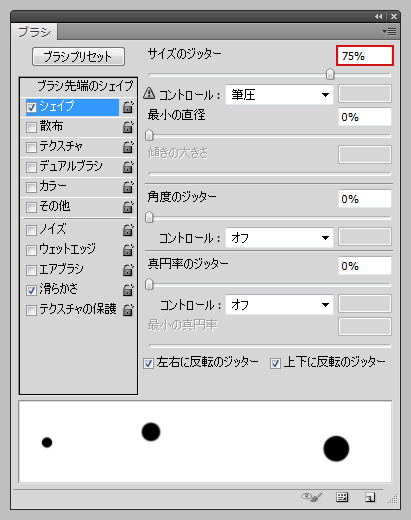The height and width of the screenshot is (520, 411).
Task: Uncheck the 滑らかさ checkbox
Action: click(31, 290)
